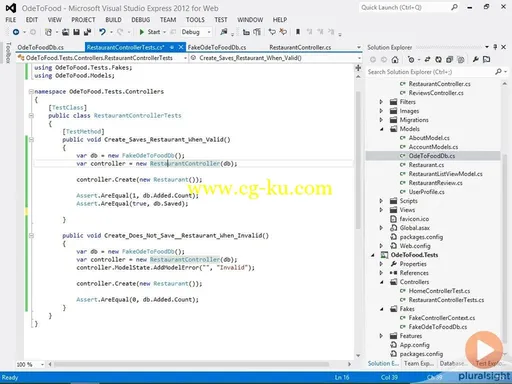512x384 pixels.
Task: Open the BUILD menu
Action: [x=113, y=20]
